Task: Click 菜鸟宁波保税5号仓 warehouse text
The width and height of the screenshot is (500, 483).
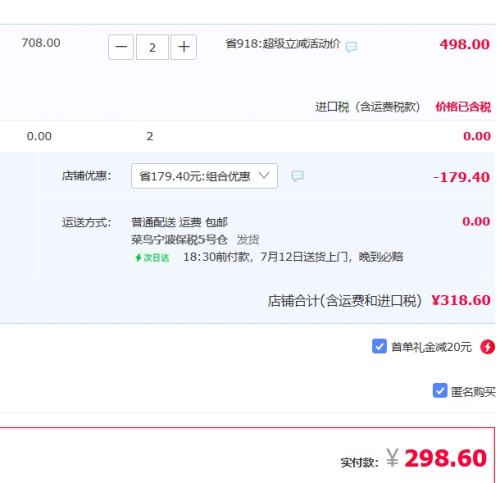Action: click(x=179, y=239)
